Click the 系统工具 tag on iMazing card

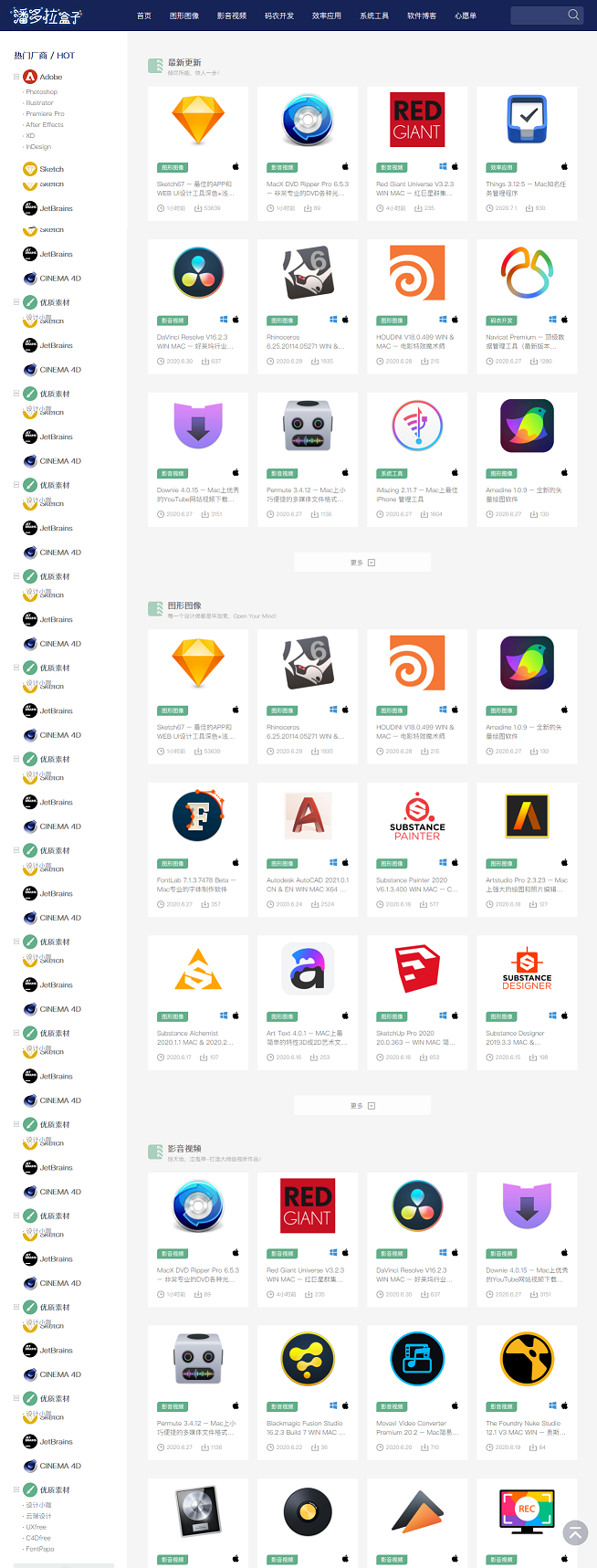coord(392,473)
